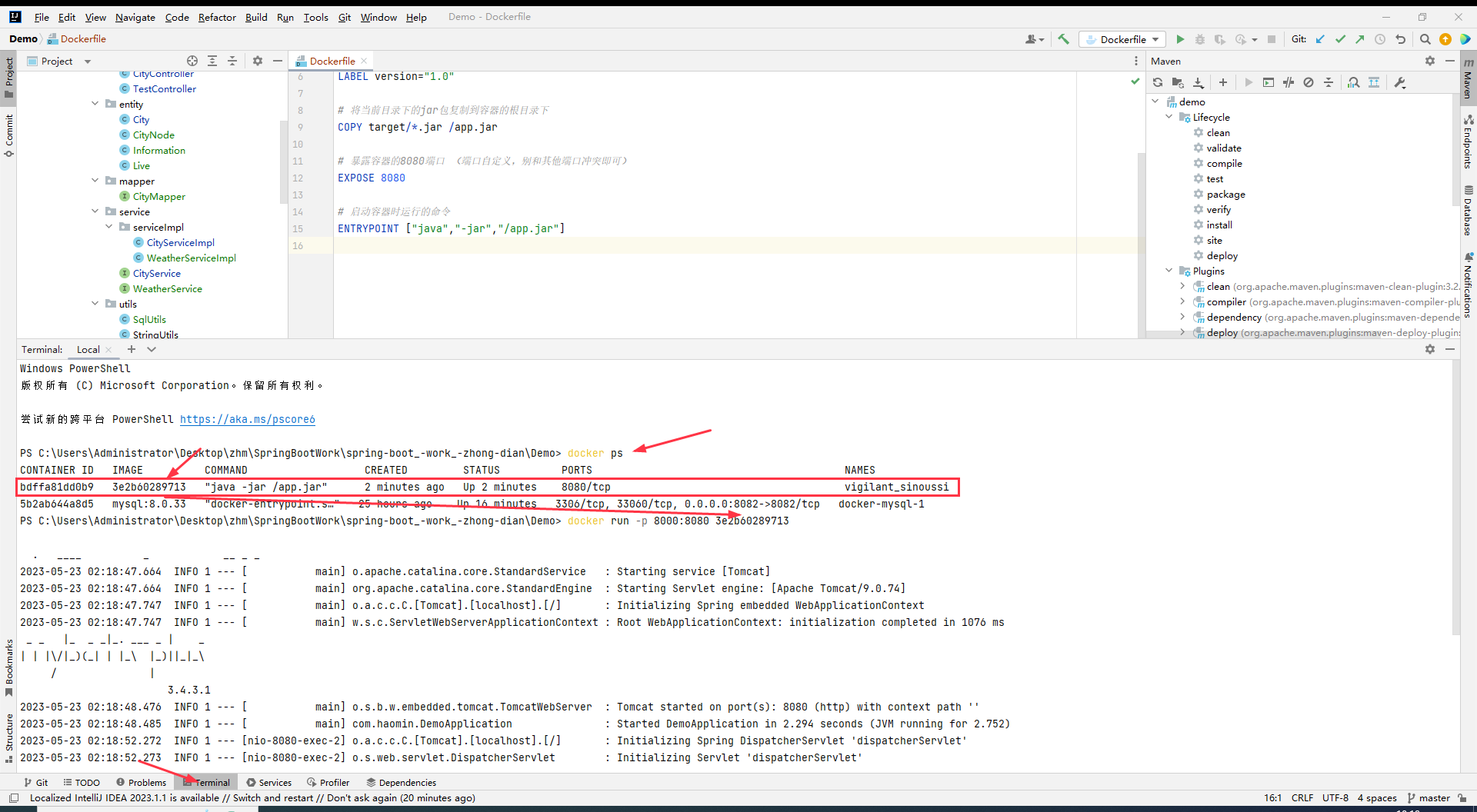1477x812 pixels.
Task: Expand all in Project tree
Action: tap(212, 61)
